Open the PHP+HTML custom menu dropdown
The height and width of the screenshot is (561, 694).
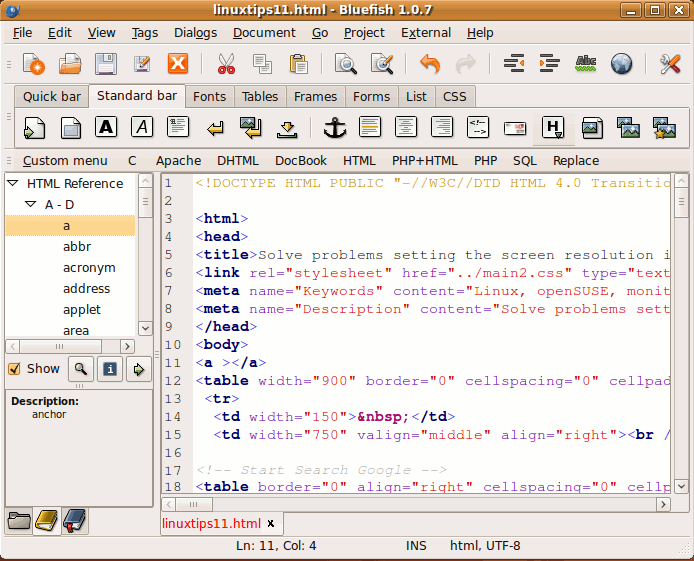coord(424,161)
